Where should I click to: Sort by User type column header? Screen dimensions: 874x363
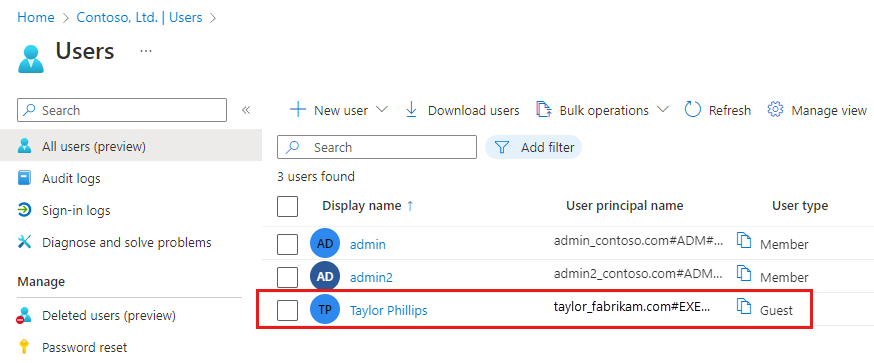(800, 206)
